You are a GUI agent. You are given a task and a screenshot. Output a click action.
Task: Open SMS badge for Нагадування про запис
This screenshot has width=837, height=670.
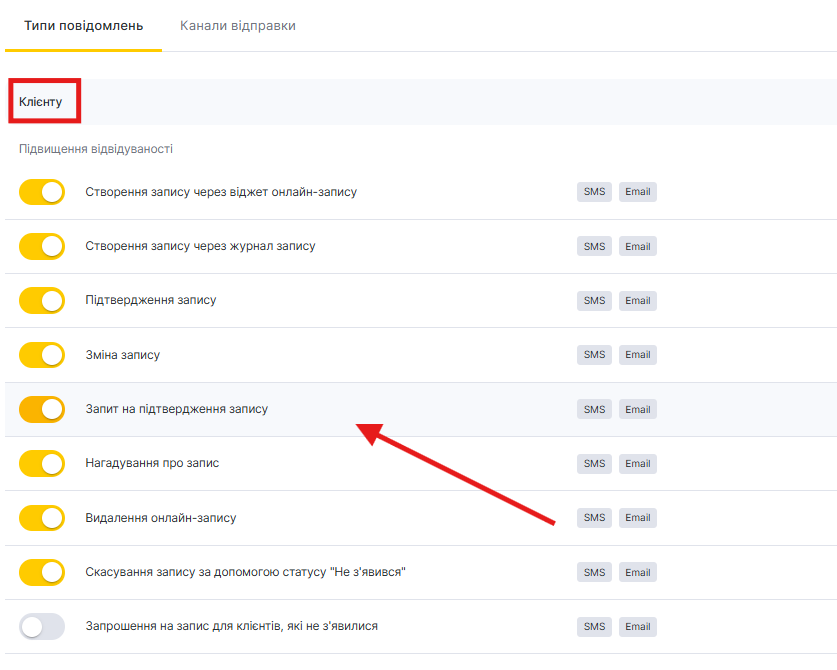pyautogui.click(x=594, y=464)
